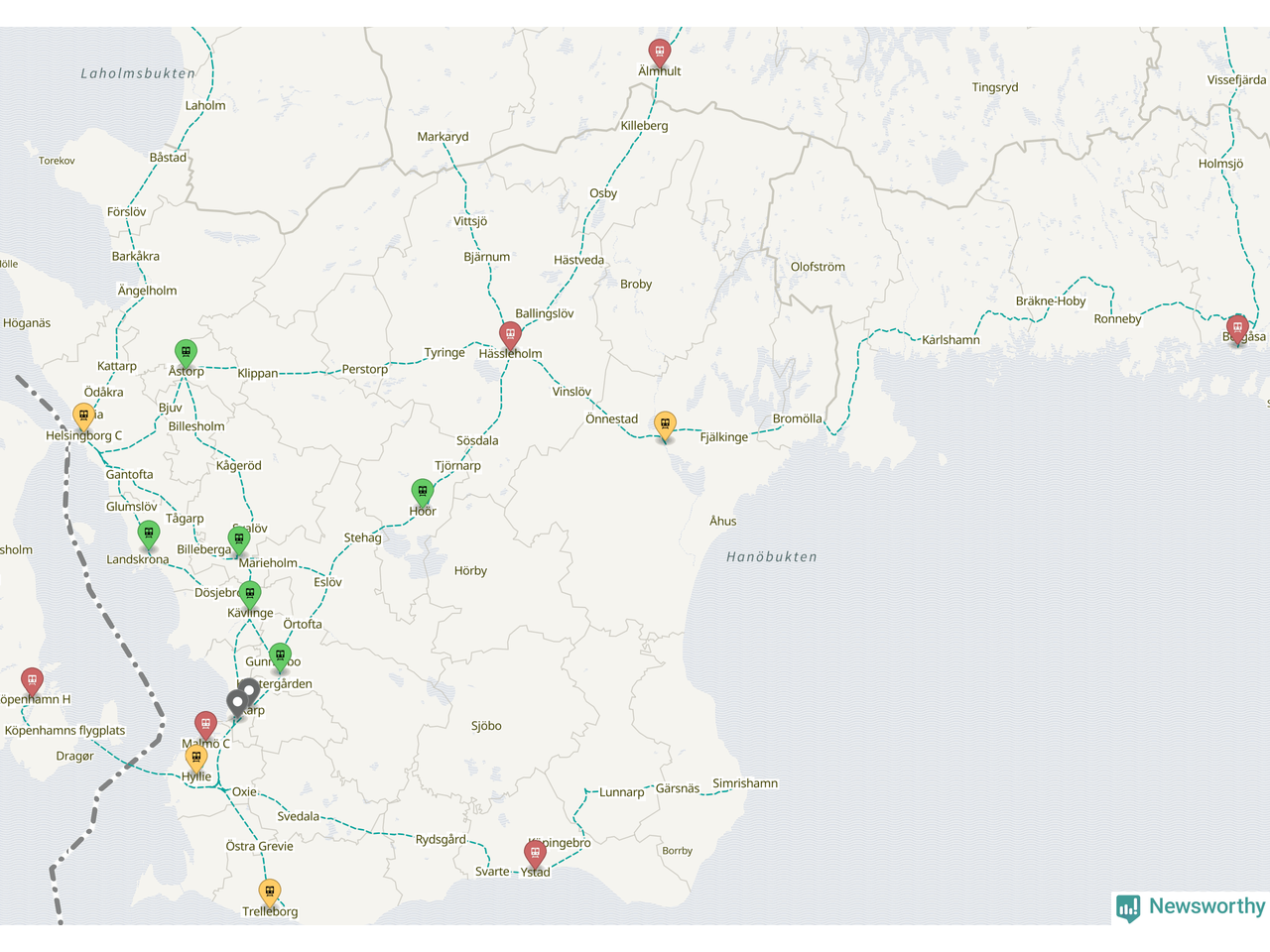Open the yellow train marker at Trelleborg

[x=270, y=892]
